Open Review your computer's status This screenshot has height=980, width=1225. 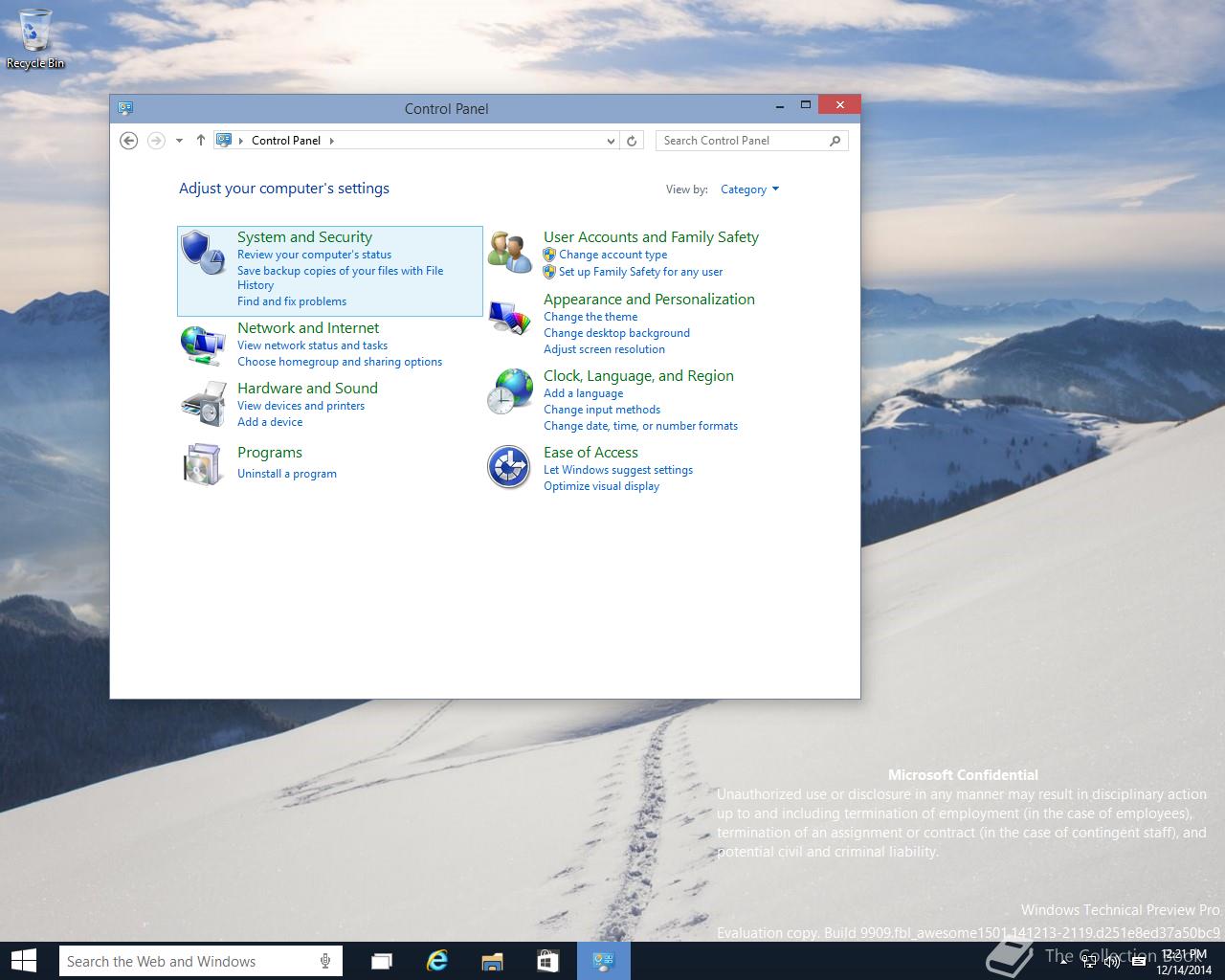(x=314, y=255)
